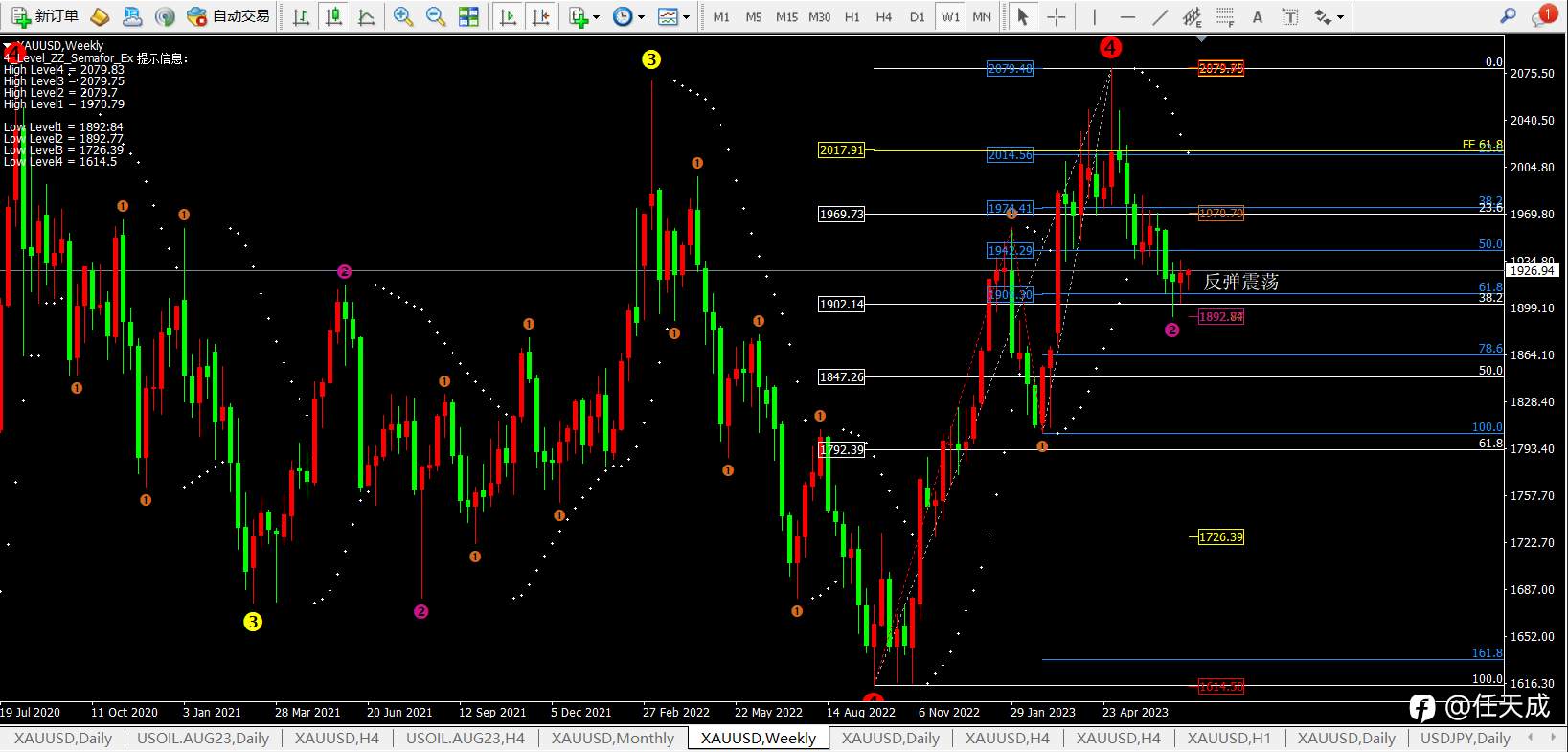
Task: Click the 1892.84 pink level label
Action: [x=1221, y=316]
